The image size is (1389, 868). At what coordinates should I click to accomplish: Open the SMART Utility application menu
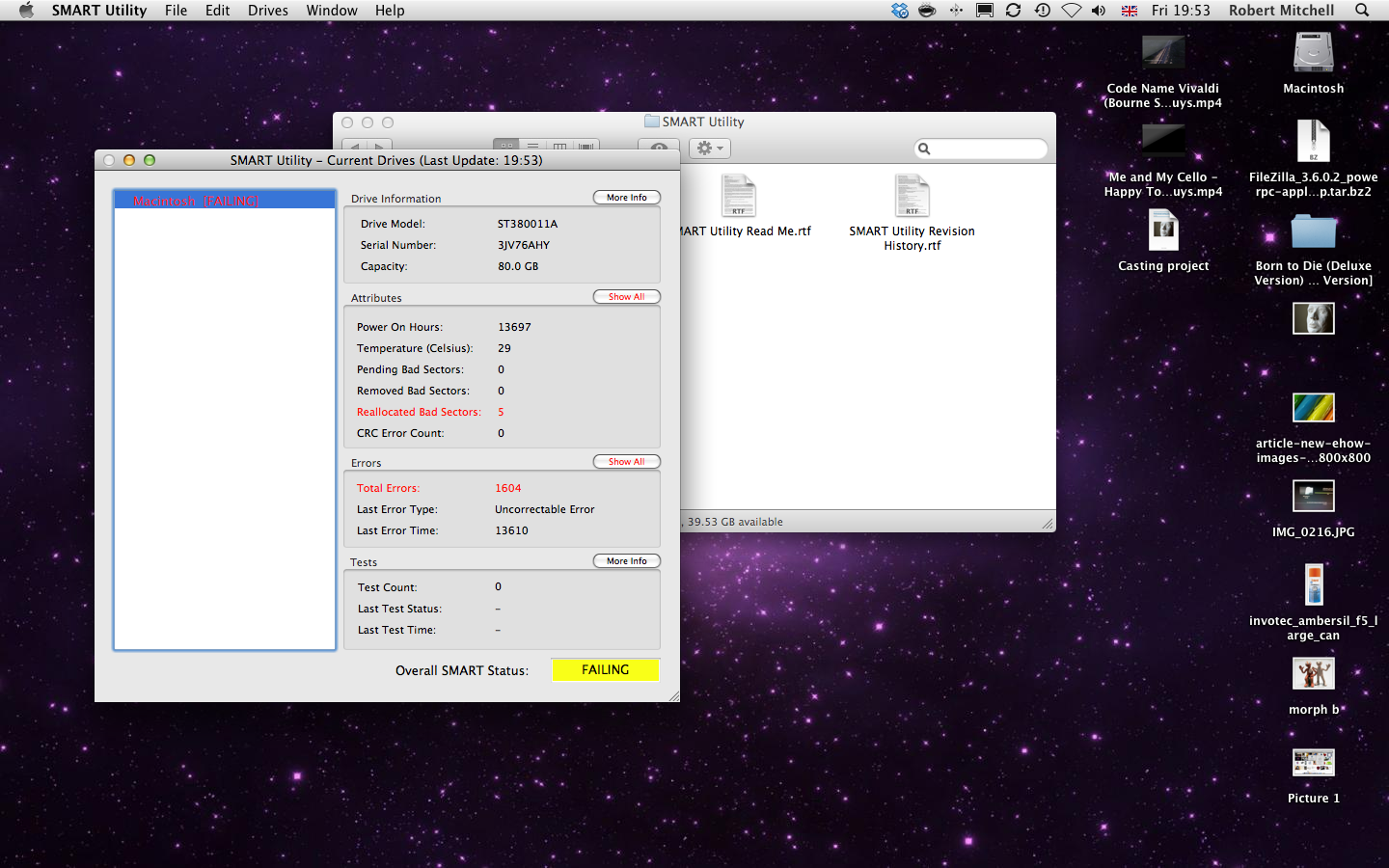tap(99, 10)
